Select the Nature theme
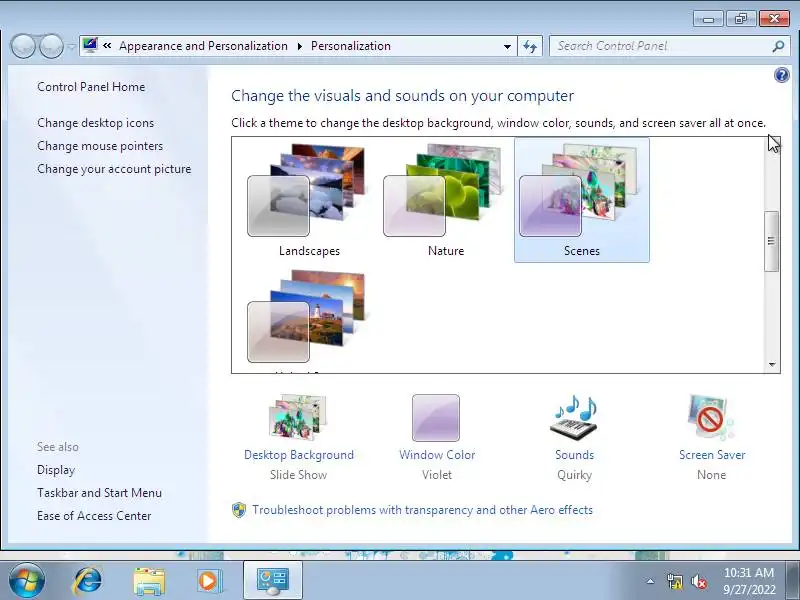This screenshot has width=800, height=600. pyautogui.click(x=445, y=200)
